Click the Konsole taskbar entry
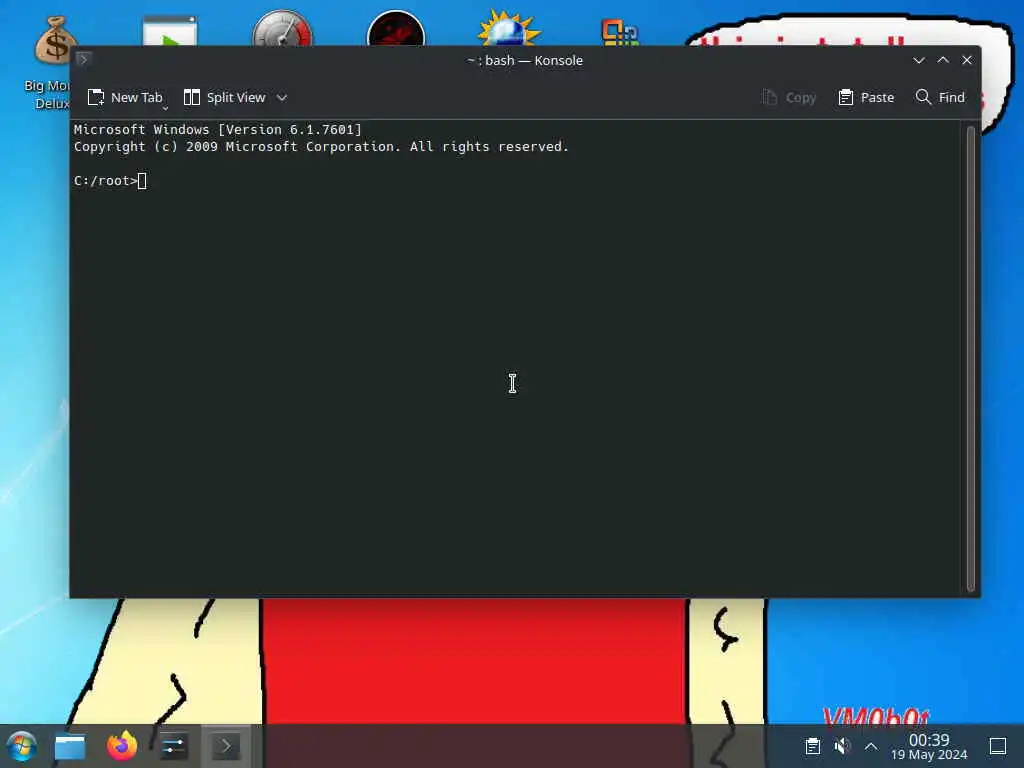The image size is (1024, 768). click(225, 746)
